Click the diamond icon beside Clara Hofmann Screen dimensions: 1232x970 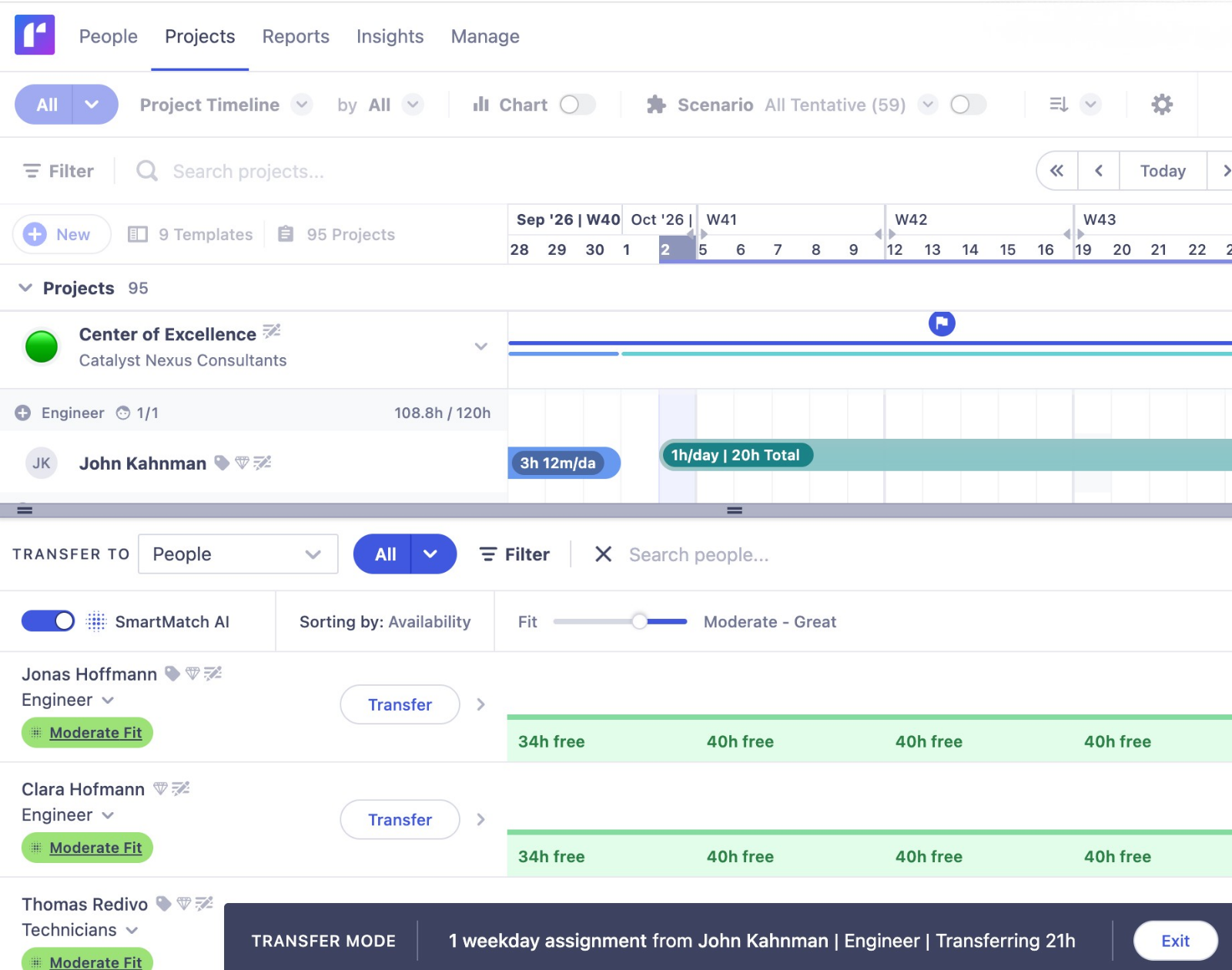click(160, 788)
